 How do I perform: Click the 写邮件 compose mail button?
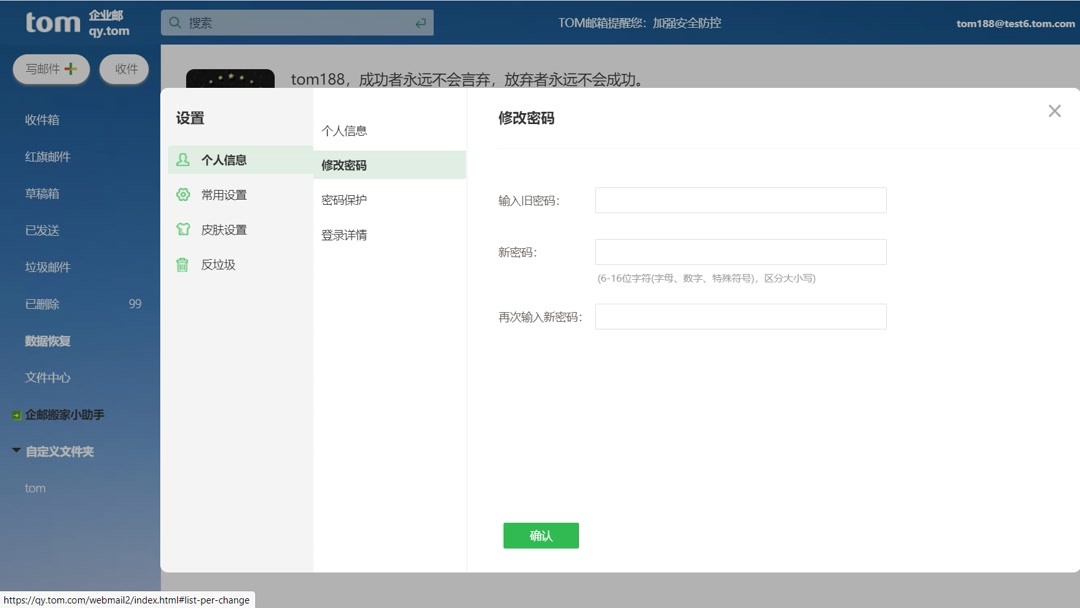[50, 68]
